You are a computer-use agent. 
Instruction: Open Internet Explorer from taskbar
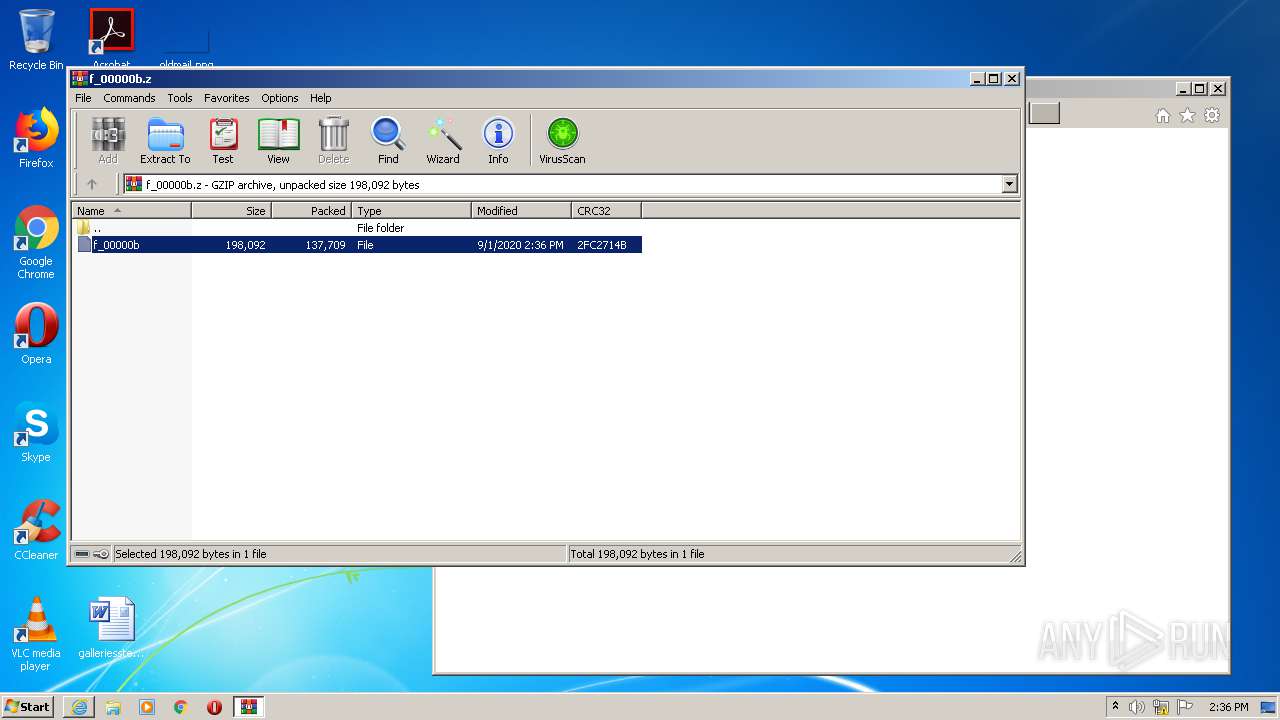[x=79, y=707]
